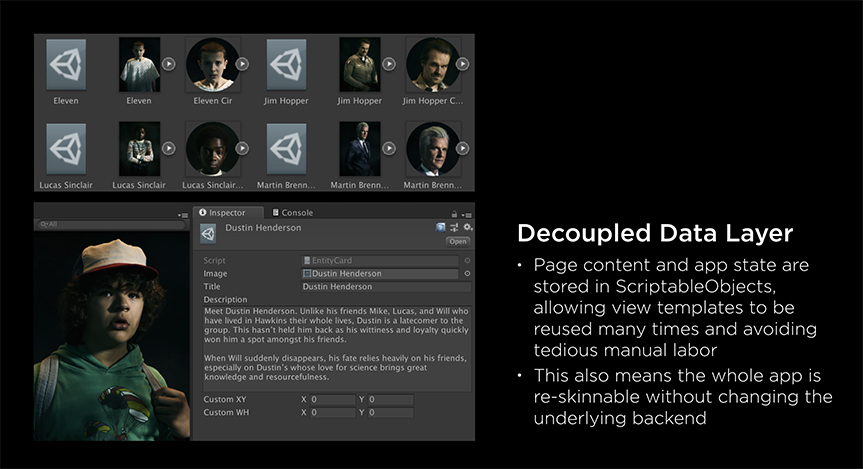Click the Open button
The image size is (863, 469).
[x=457, y=241]
